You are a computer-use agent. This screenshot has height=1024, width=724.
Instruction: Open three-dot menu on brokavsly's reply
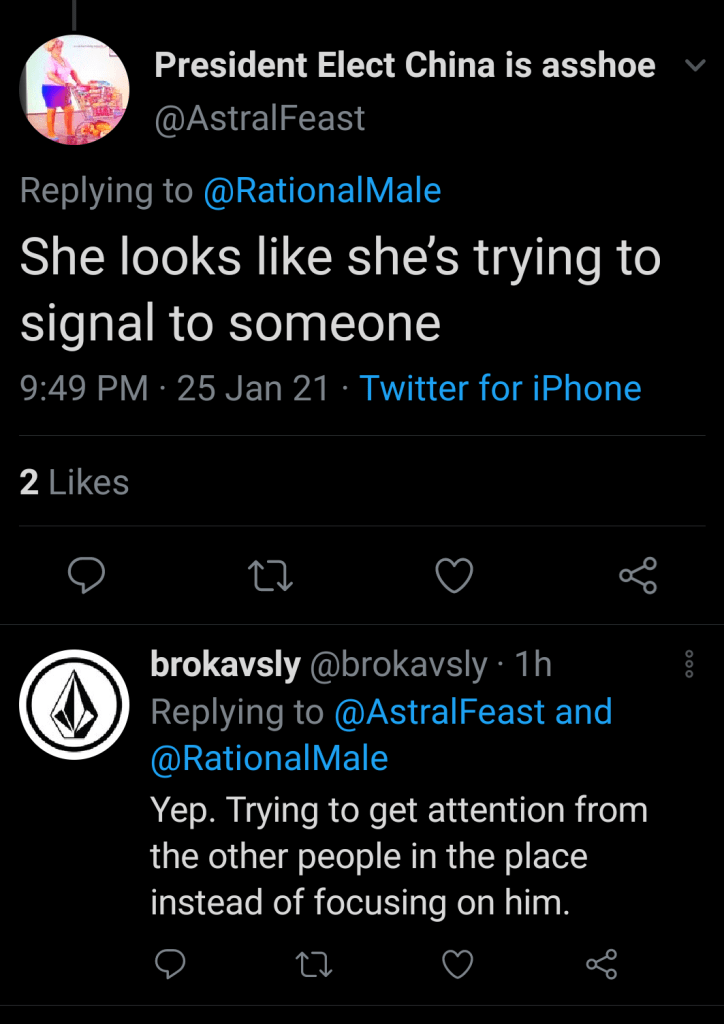[688, 665]
